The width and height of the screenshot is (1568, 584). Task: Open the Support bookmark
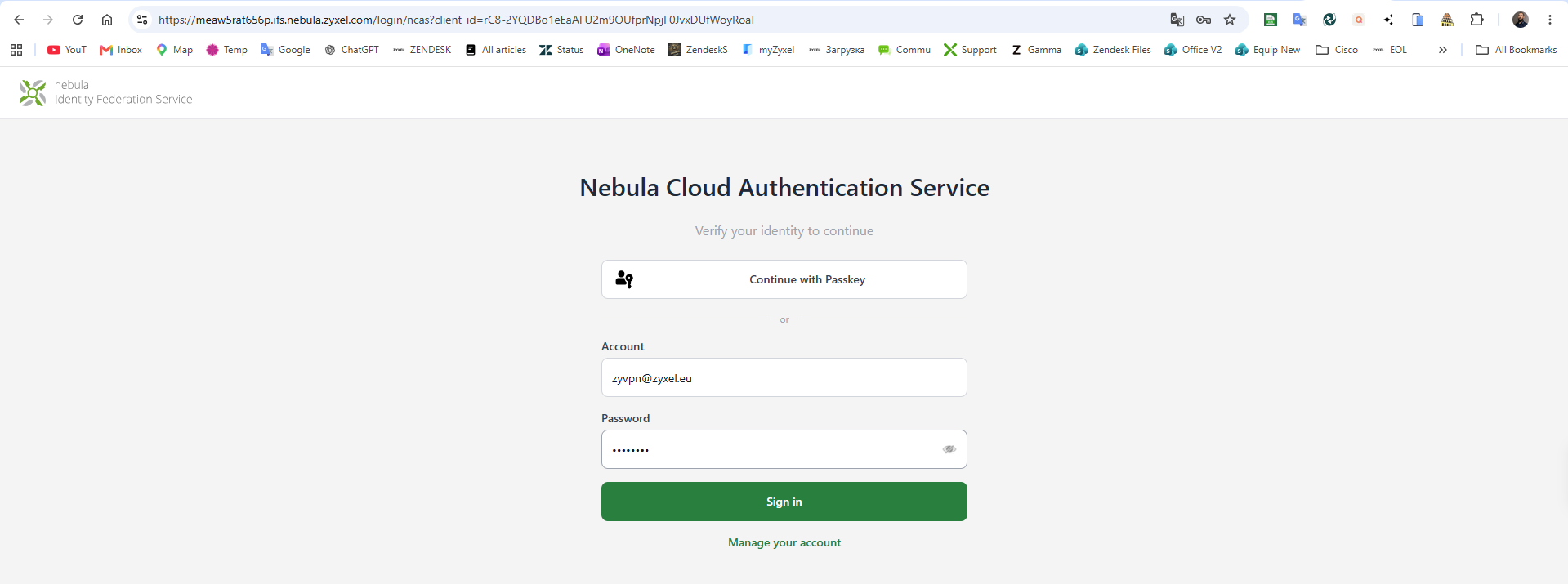(x=971, y=50)
